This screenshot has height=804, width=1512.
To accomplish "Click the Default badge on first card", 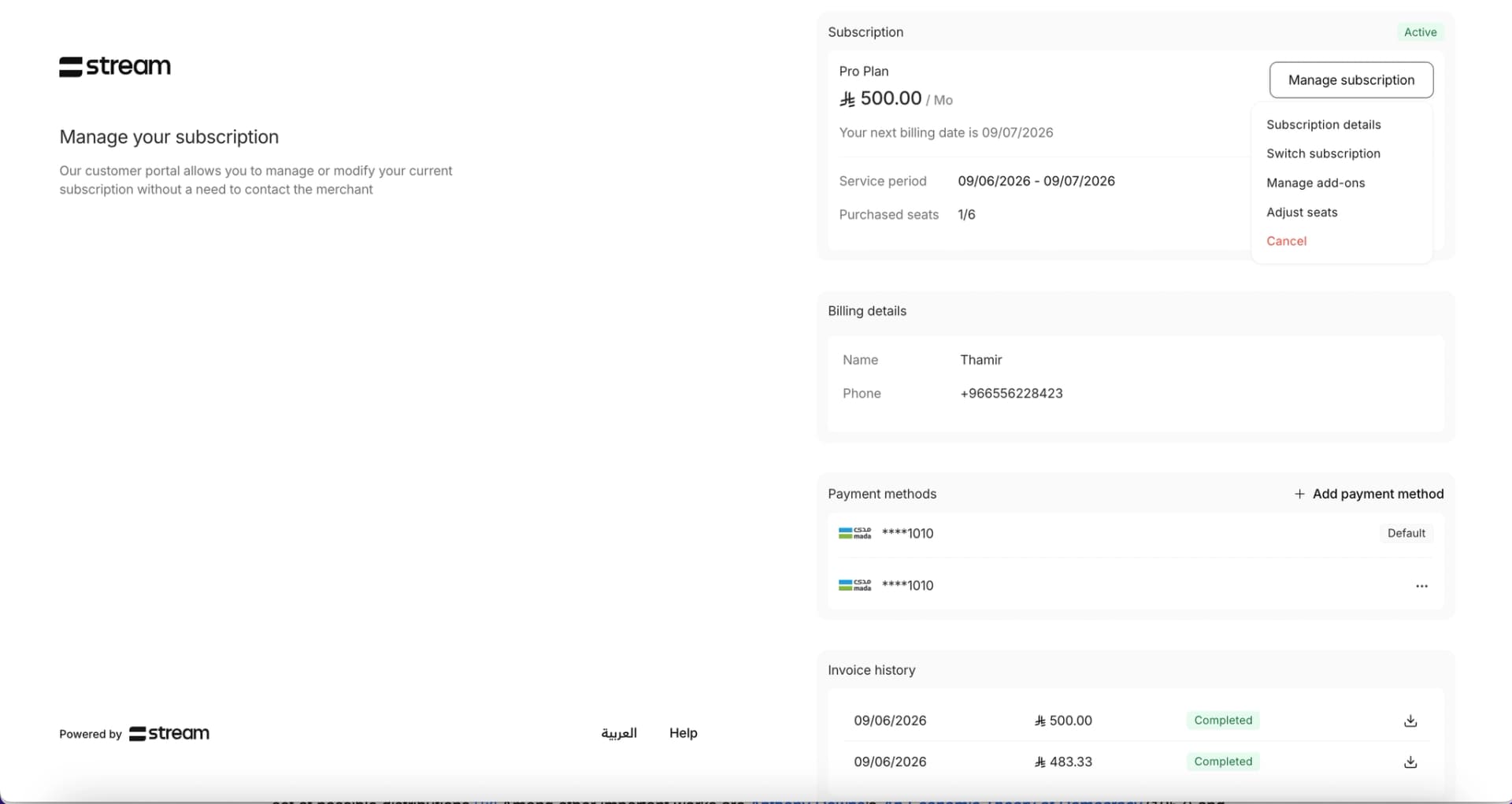I will [x=1406, y=533].
